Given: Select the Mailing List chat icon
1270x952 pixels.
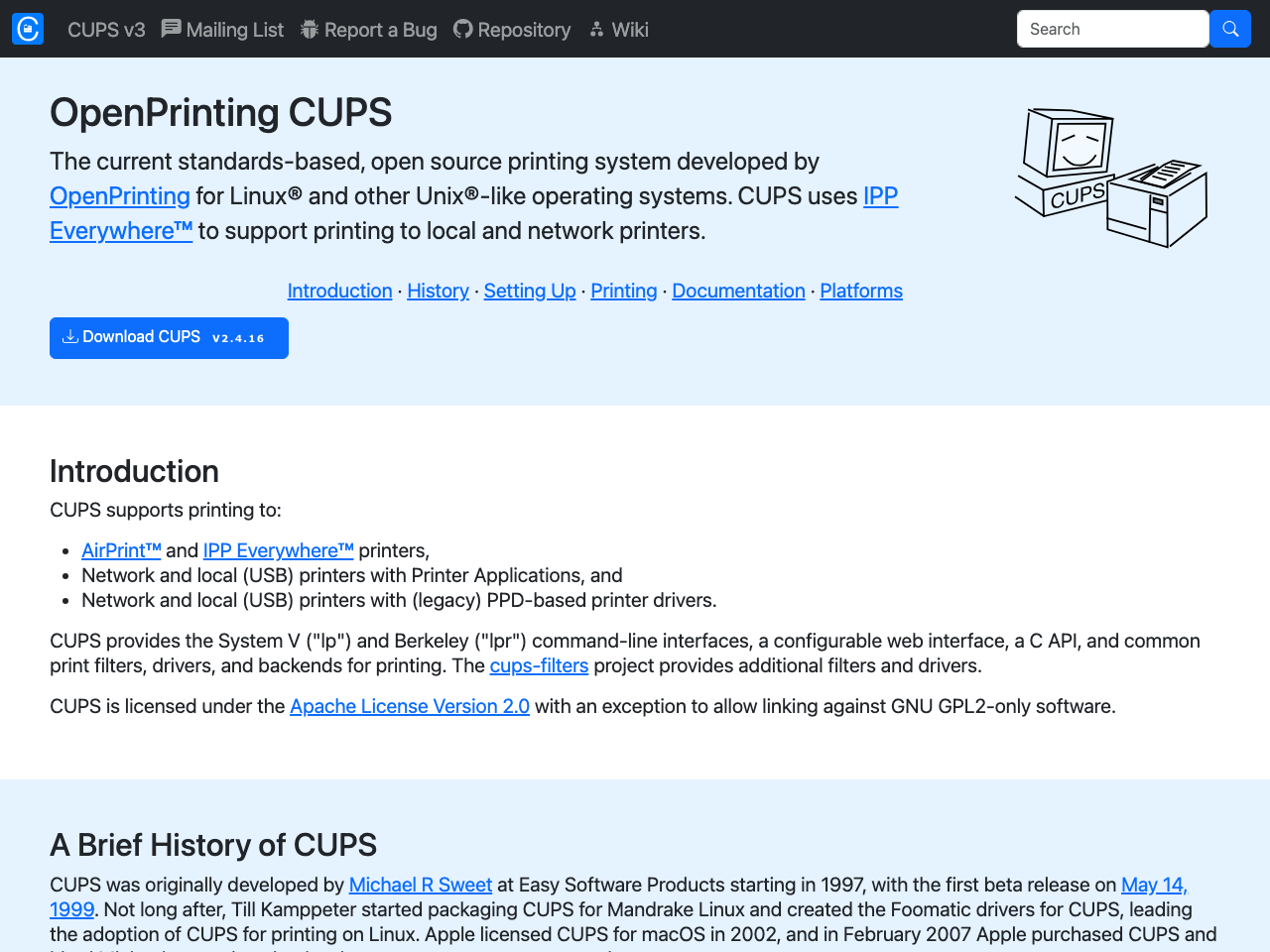Looking at the screenshot, I should pos(172,29).
